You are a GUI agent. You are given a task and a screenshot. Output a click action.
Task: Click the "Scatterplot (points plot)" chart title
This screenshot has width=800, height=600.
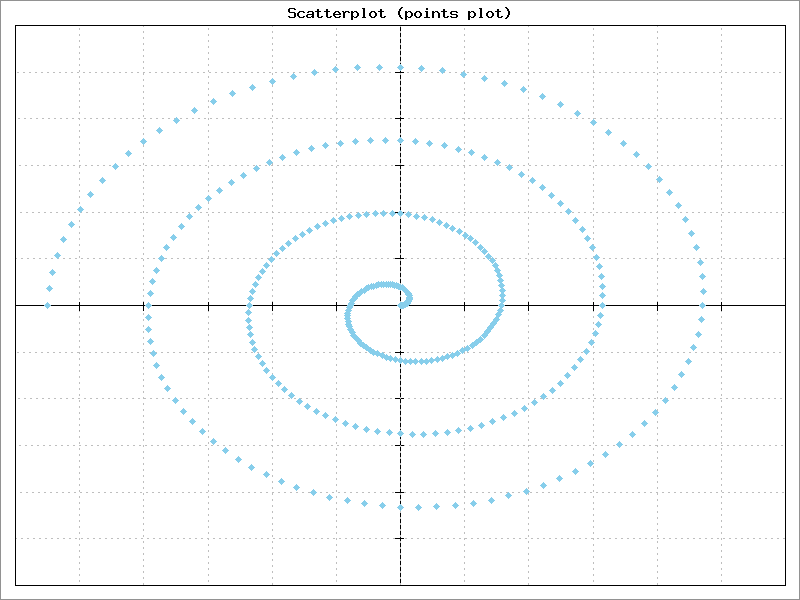(x=400, y=13)
